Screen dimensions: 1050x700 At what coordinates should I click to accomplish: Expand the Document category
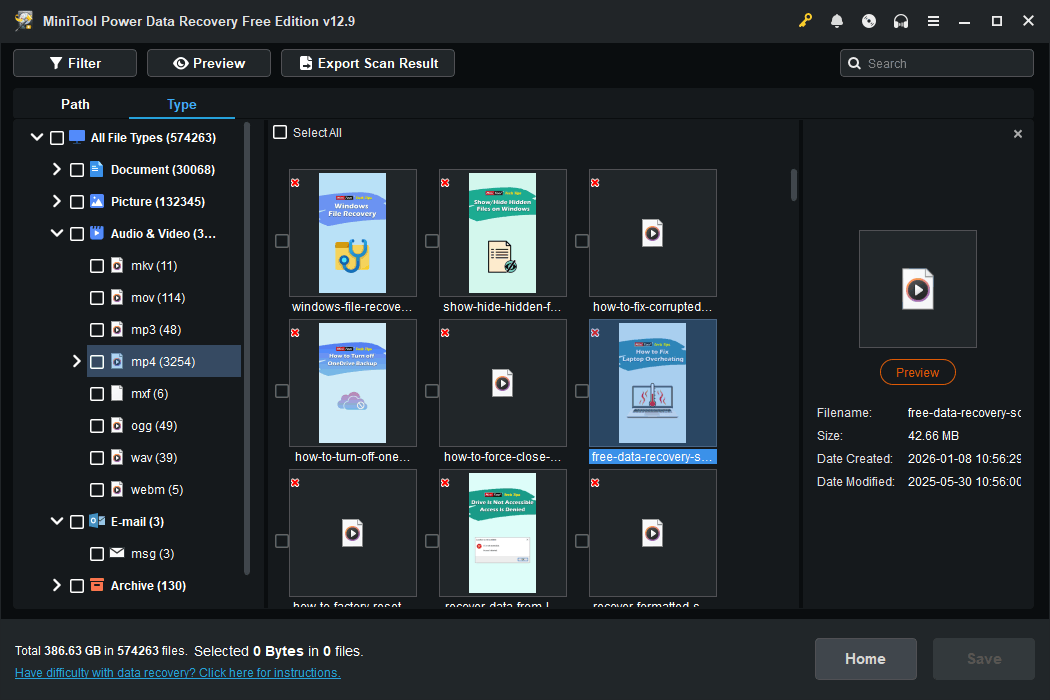57,169
